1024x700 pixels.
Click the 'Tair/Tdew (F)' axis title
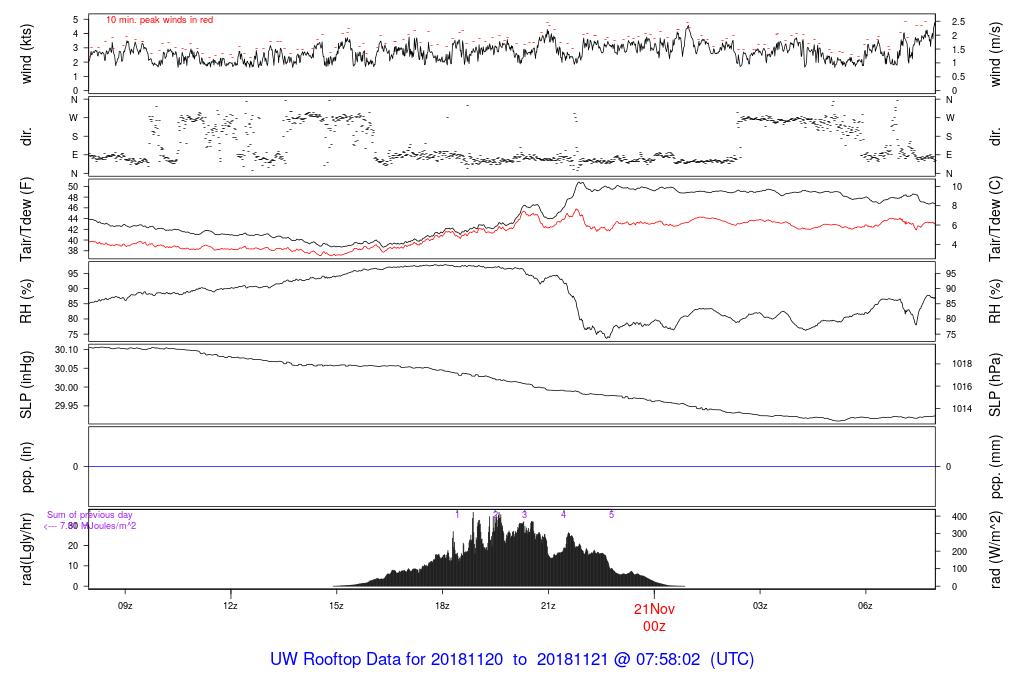pos(26,219)
